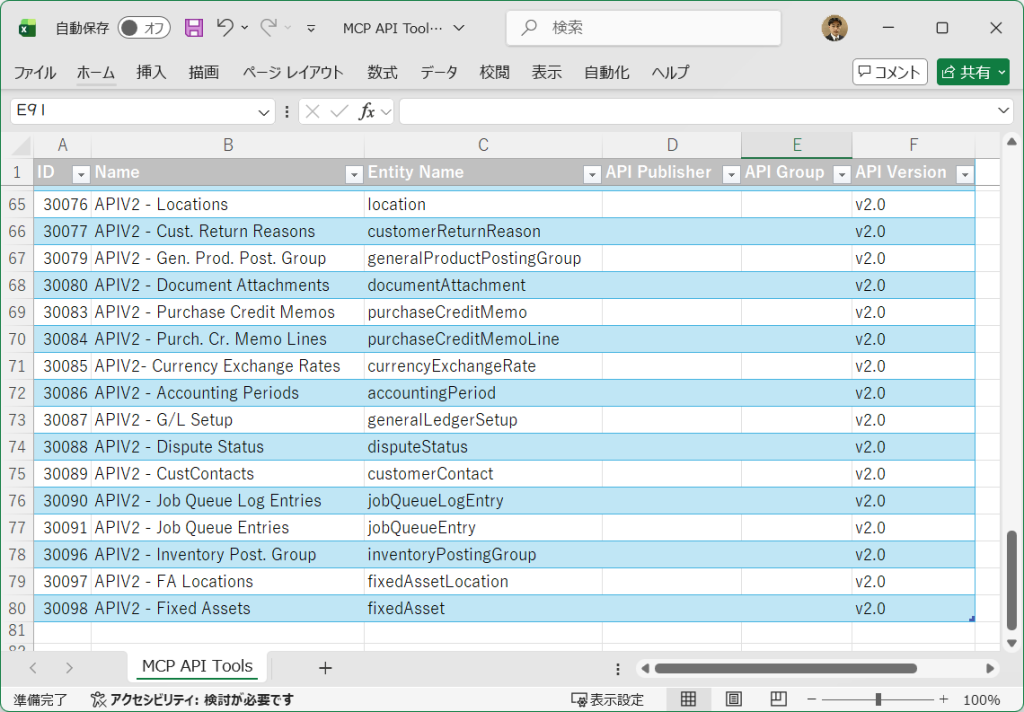Add a new sheet with plus icon

point(324,667)
